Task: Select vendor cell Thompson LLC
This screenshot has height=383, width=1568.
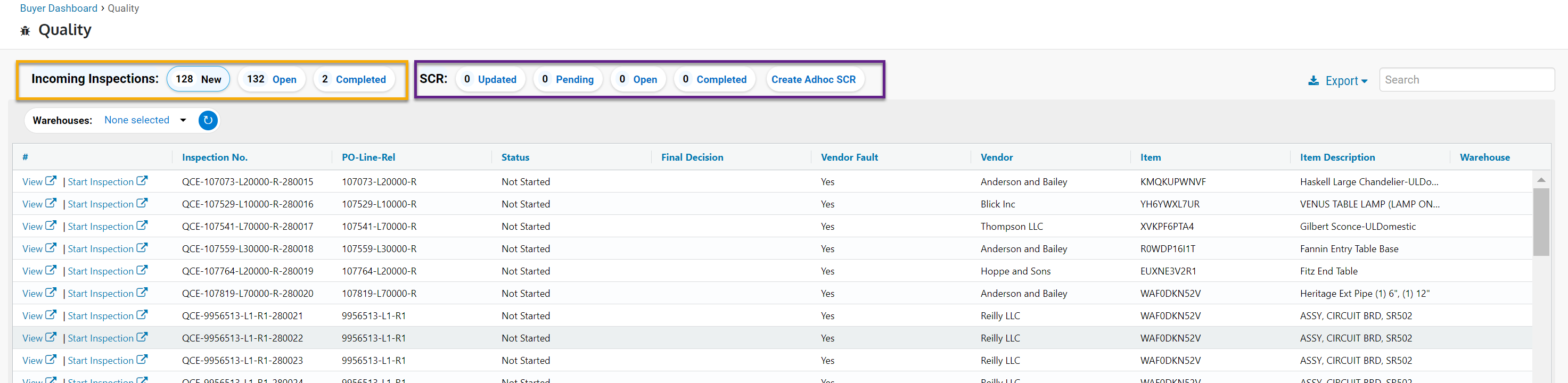Action: 1012,227
